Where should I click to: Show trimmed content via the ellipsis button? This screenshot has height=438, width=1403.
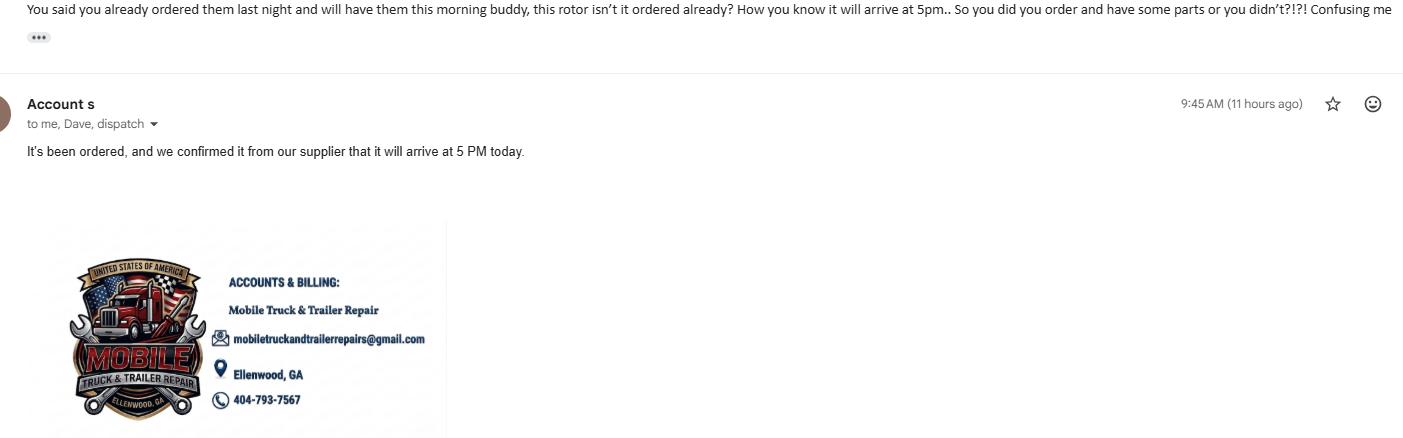(x=39, y=37)
